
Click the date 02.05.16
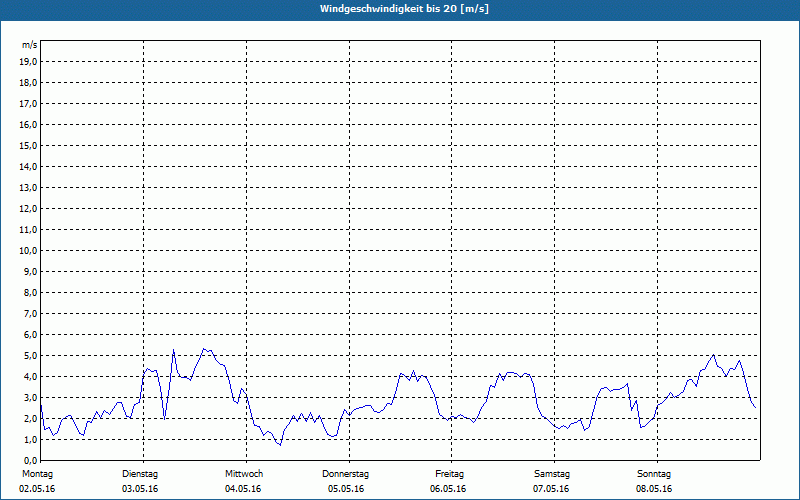[37, 489]
